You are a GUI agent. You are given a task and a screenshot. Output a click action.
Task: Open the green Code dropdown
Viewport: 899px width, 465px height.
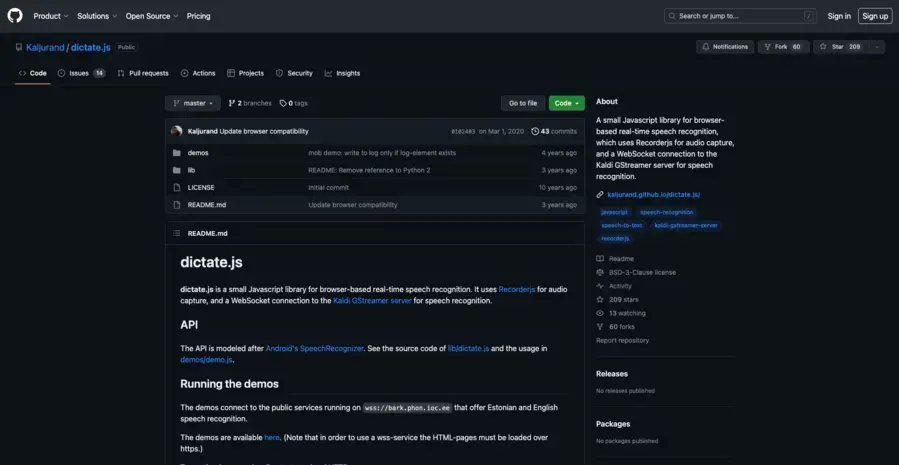pos(566,103)
